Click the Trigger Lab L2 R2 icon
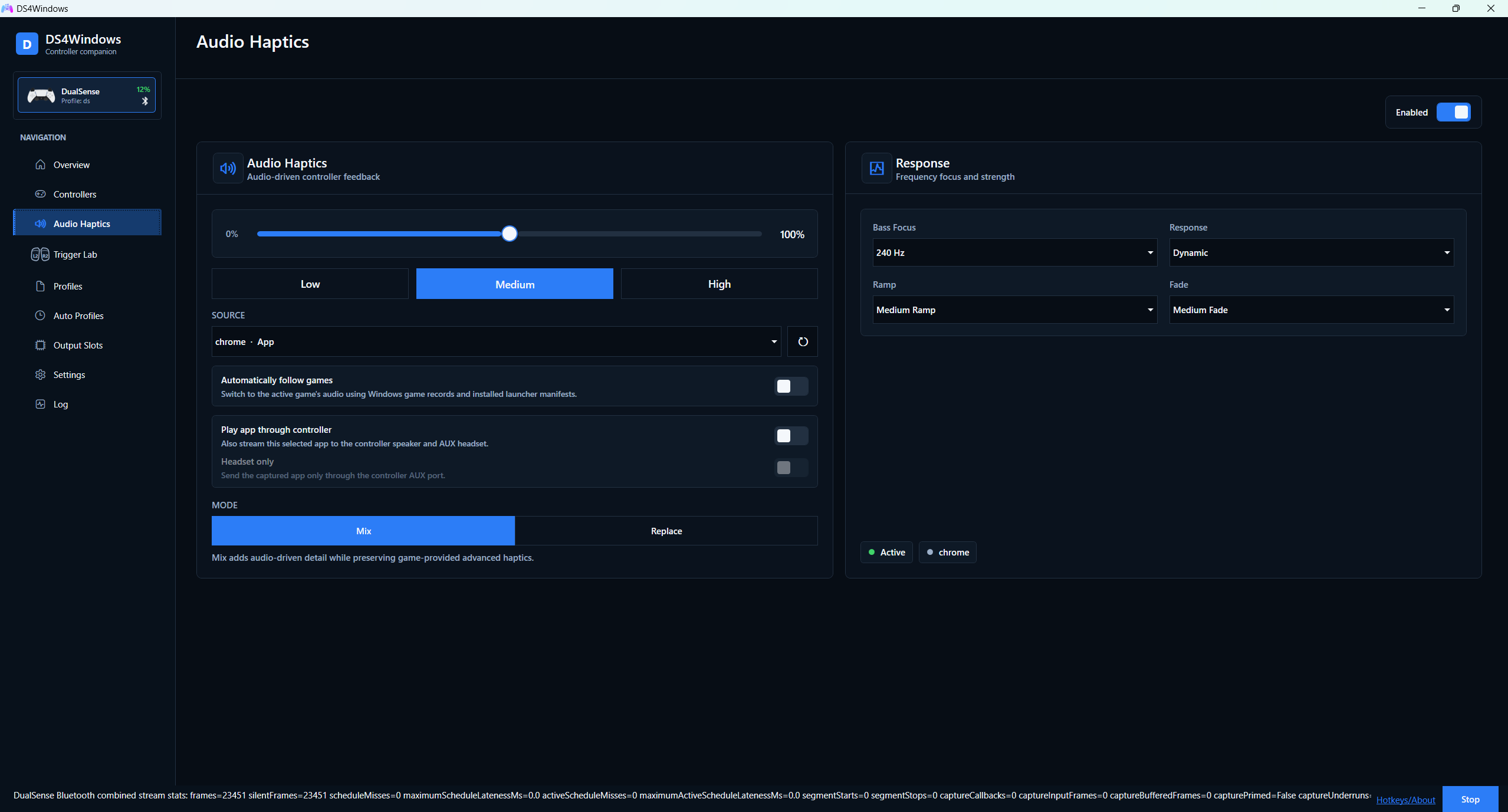This screenshot has height=812, width=1508. [40, 254]
